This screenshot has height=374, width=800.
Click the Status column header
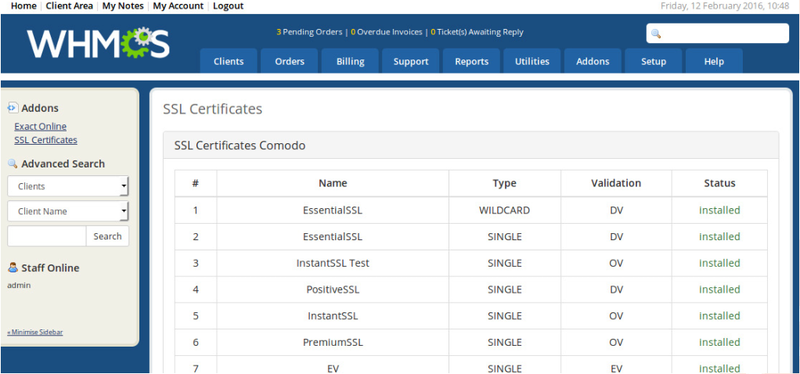pos(719,183)
